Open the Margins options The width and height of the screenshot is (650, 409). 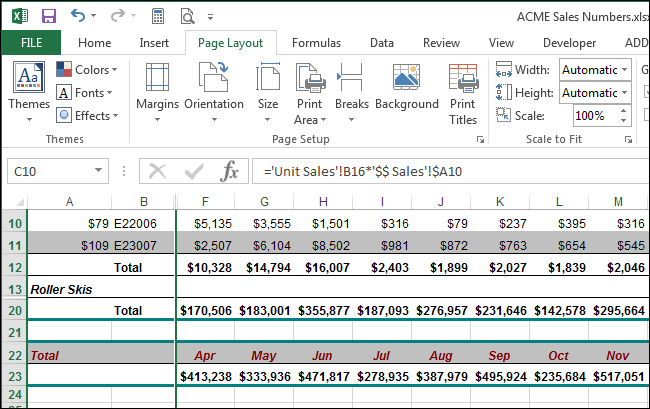(157, 88)
